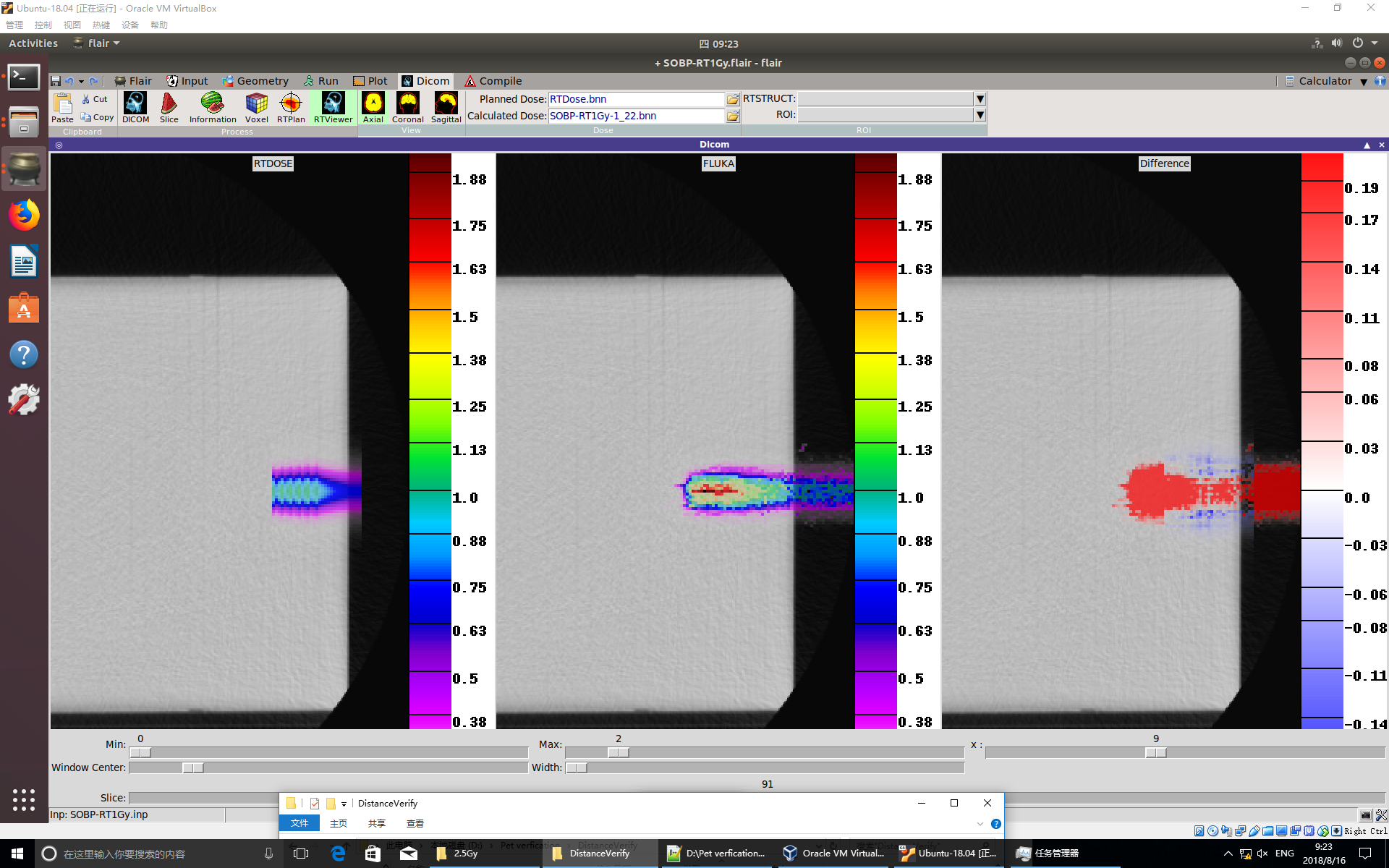Open the 查看 tab in DistanceVerify window
Screen dimensions: 1389x868
click(415, 823)
